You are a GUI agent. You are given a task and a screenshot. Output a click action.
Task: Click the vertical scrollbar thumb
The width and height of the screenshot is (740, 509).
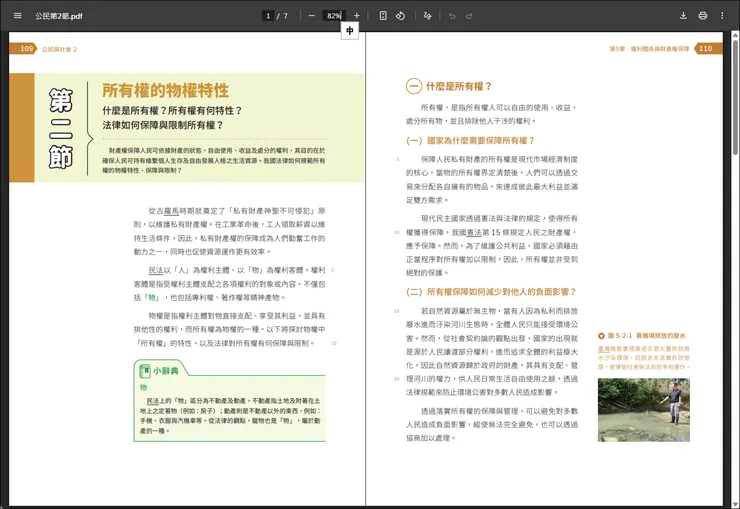(x=735, y=97)
